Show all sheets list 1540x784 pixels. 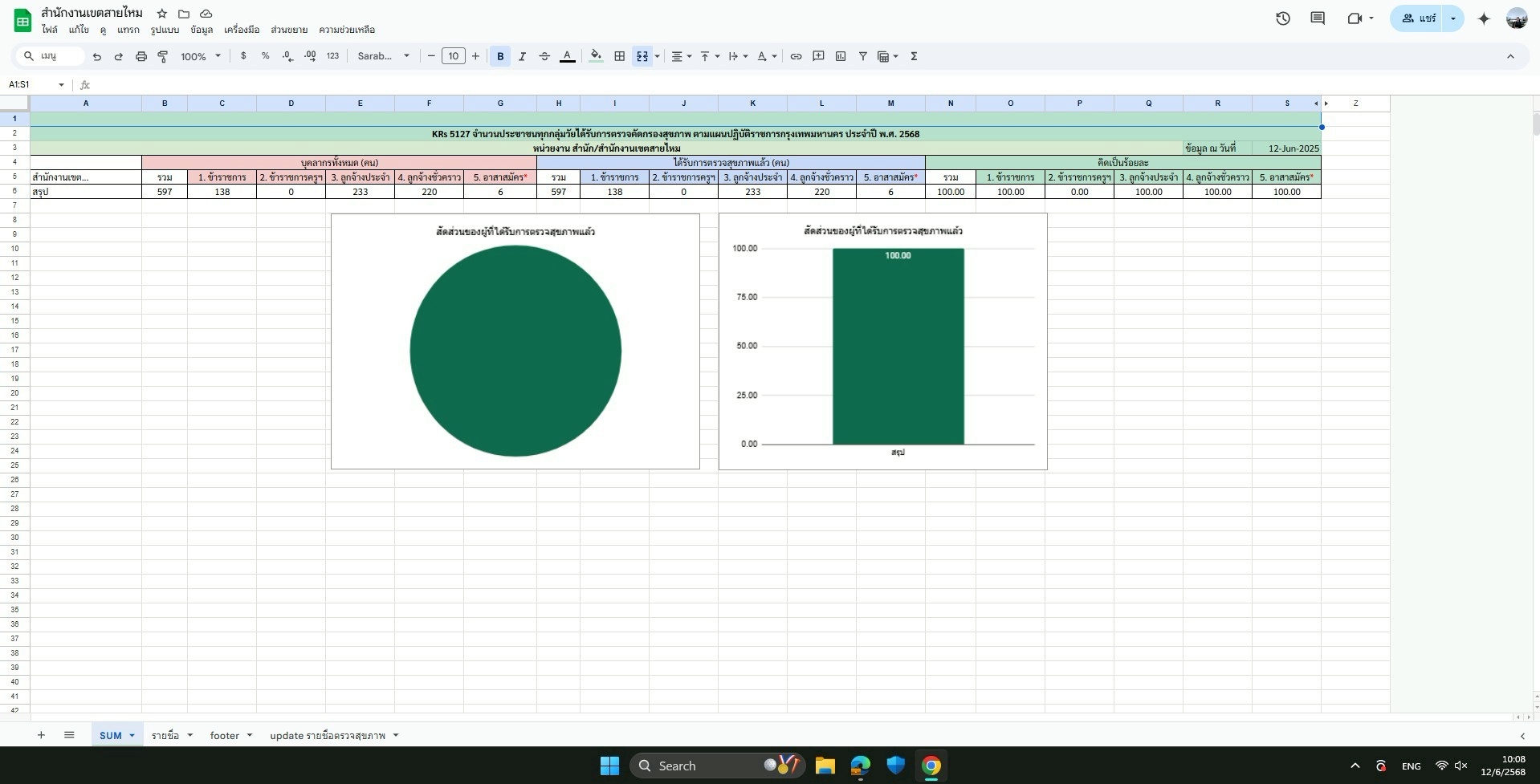point(69,735)
